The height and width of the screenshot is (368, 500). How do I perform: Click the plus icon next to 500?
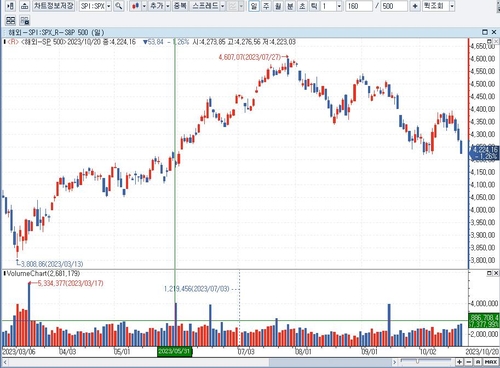click(415, 6)
